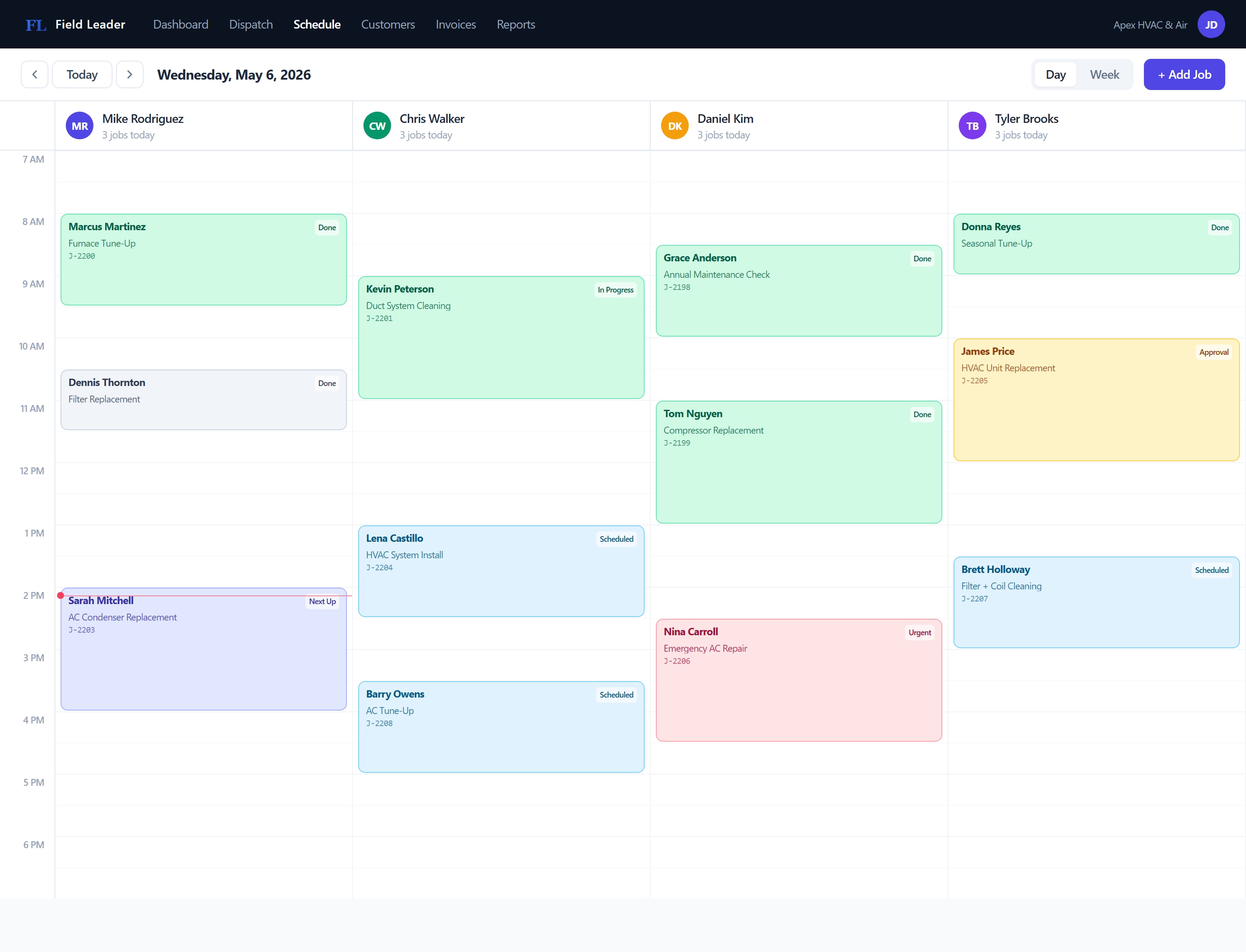Click Done badge on Dennis Thornton job
This screenshot has height=952, width=1246.
click(327, 384)
